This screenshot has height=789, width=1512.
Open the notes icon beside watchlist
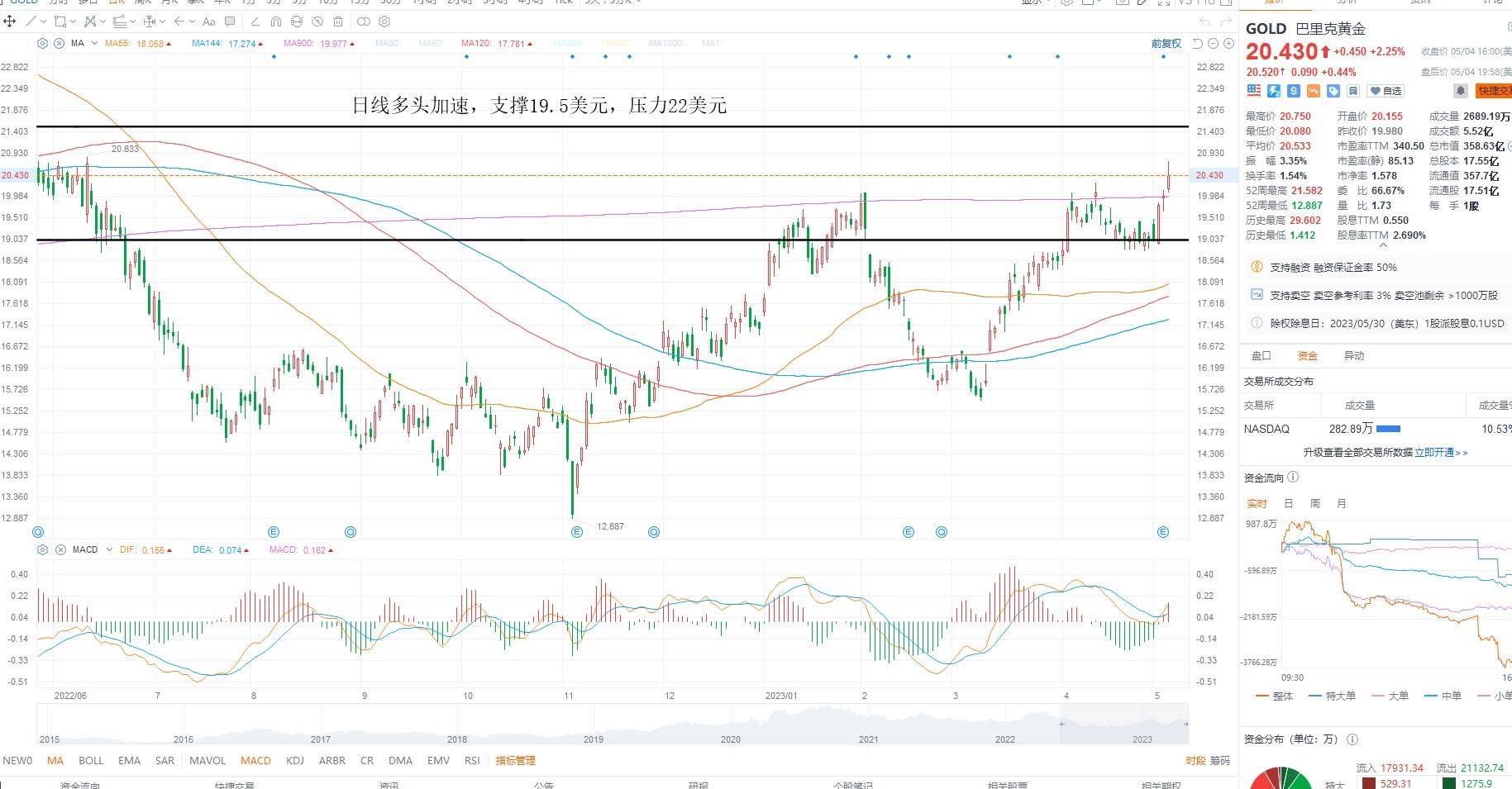tap(1353, 90)
